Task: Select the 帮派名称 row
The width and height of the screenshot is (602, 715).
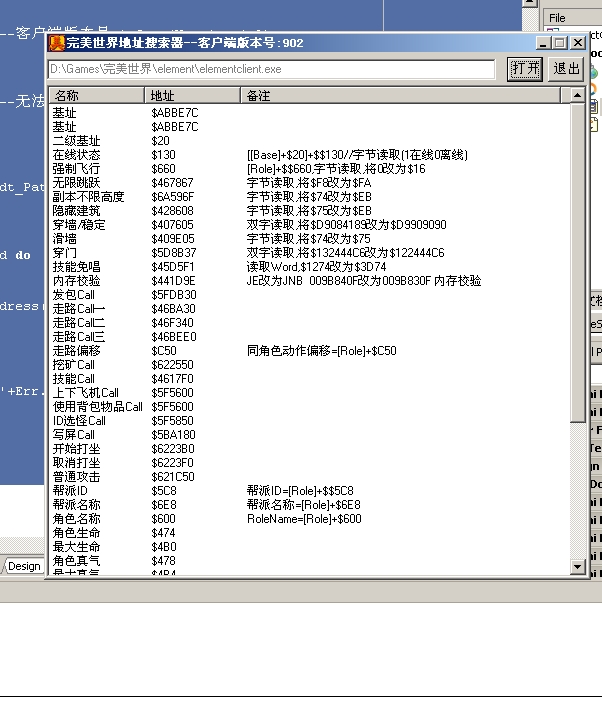Action: (309, 505)
